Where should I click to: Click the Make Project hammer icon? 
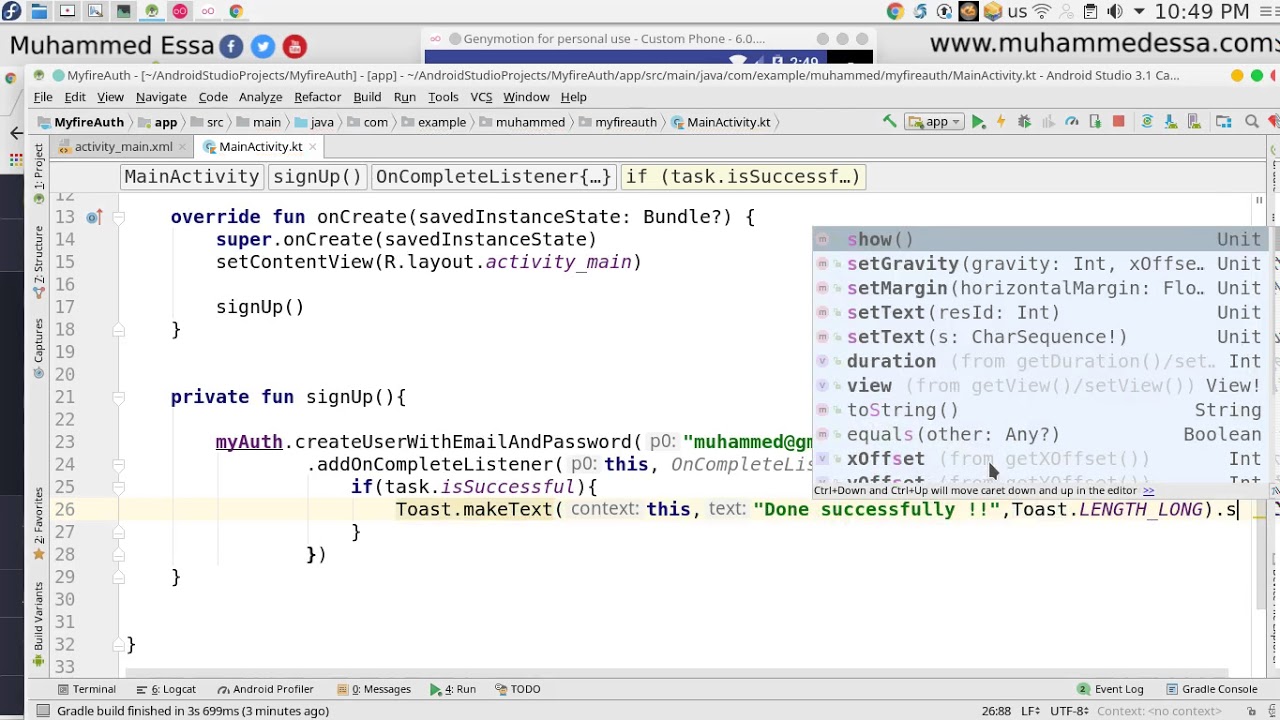coord(889,122)
